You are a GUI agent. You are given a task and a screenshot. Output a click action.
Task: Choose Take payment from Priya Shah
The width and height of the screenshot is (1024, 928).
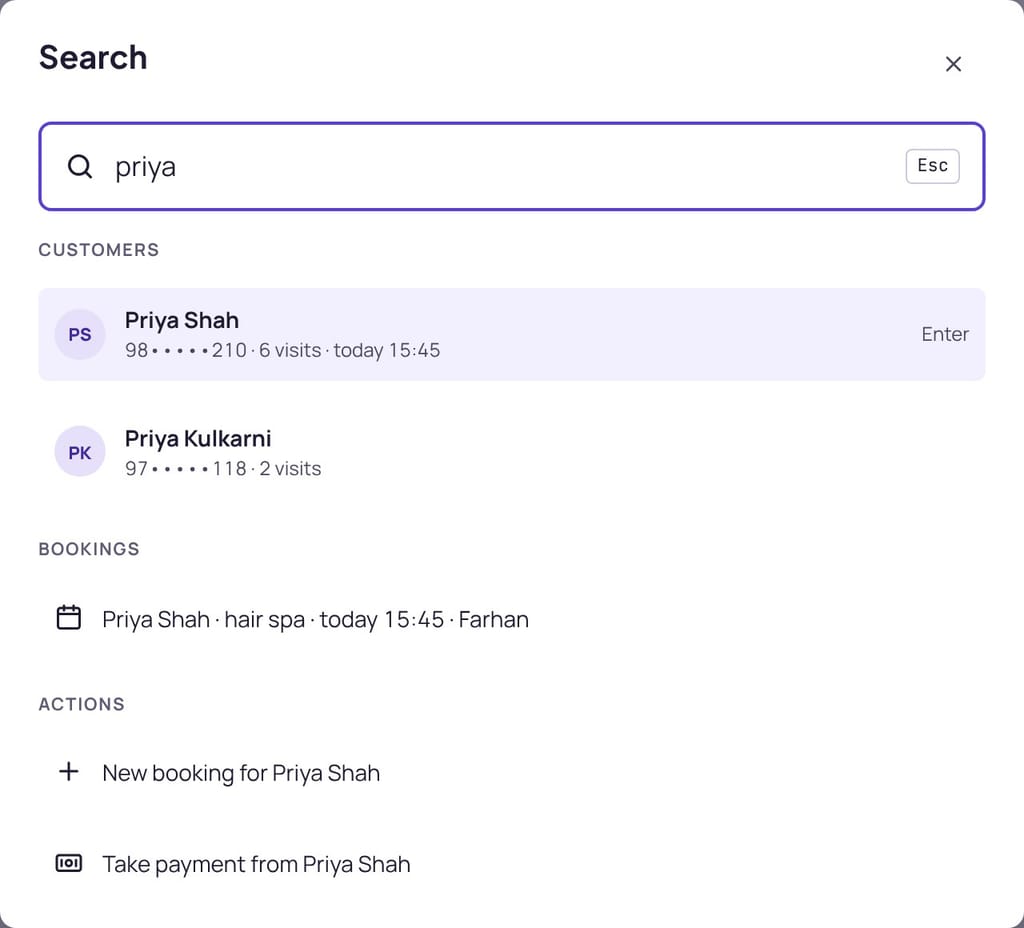[511, 864]
